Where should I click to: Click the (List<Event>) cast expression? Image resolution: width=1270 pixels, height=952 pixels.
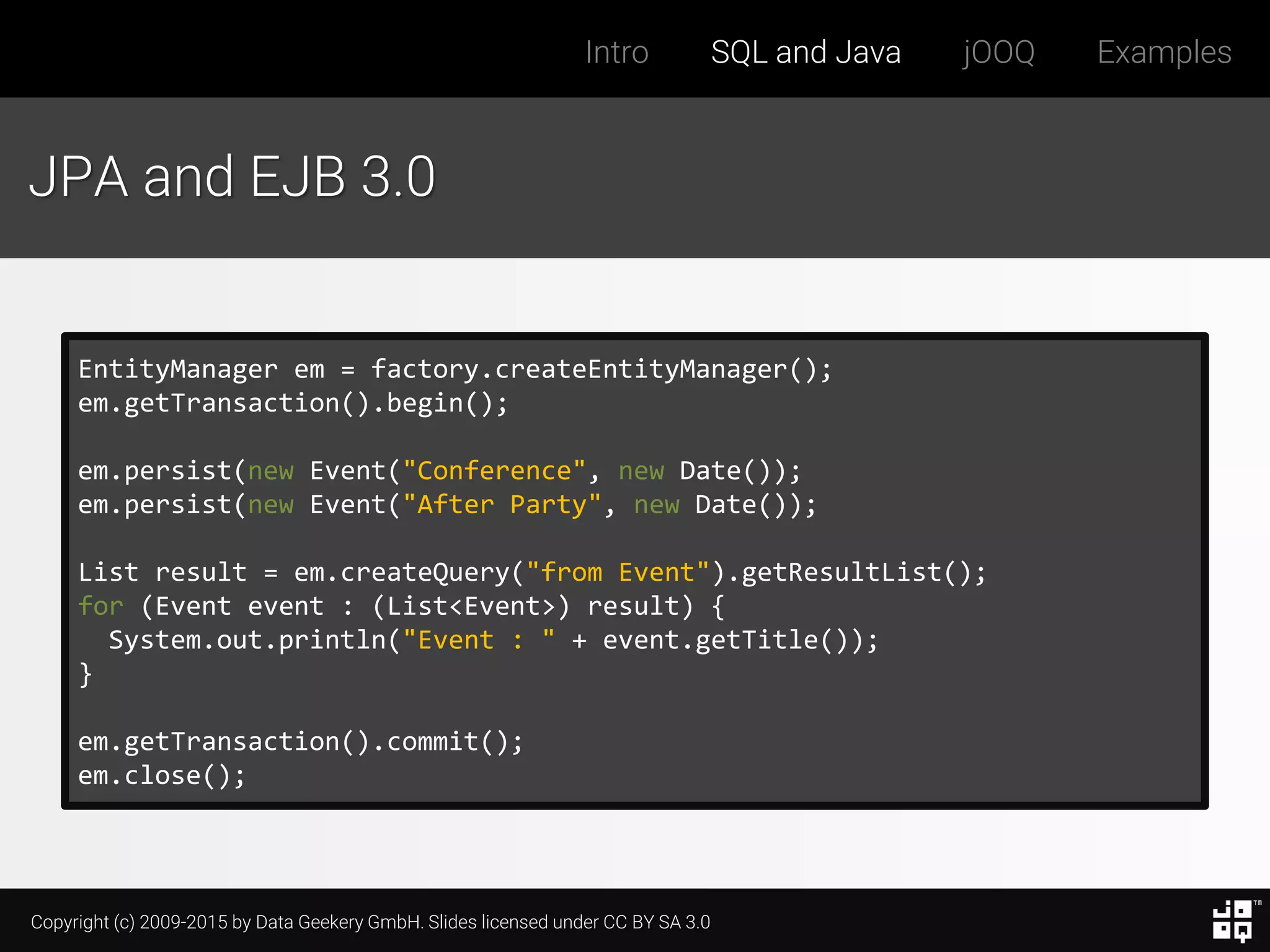point(470,606)
